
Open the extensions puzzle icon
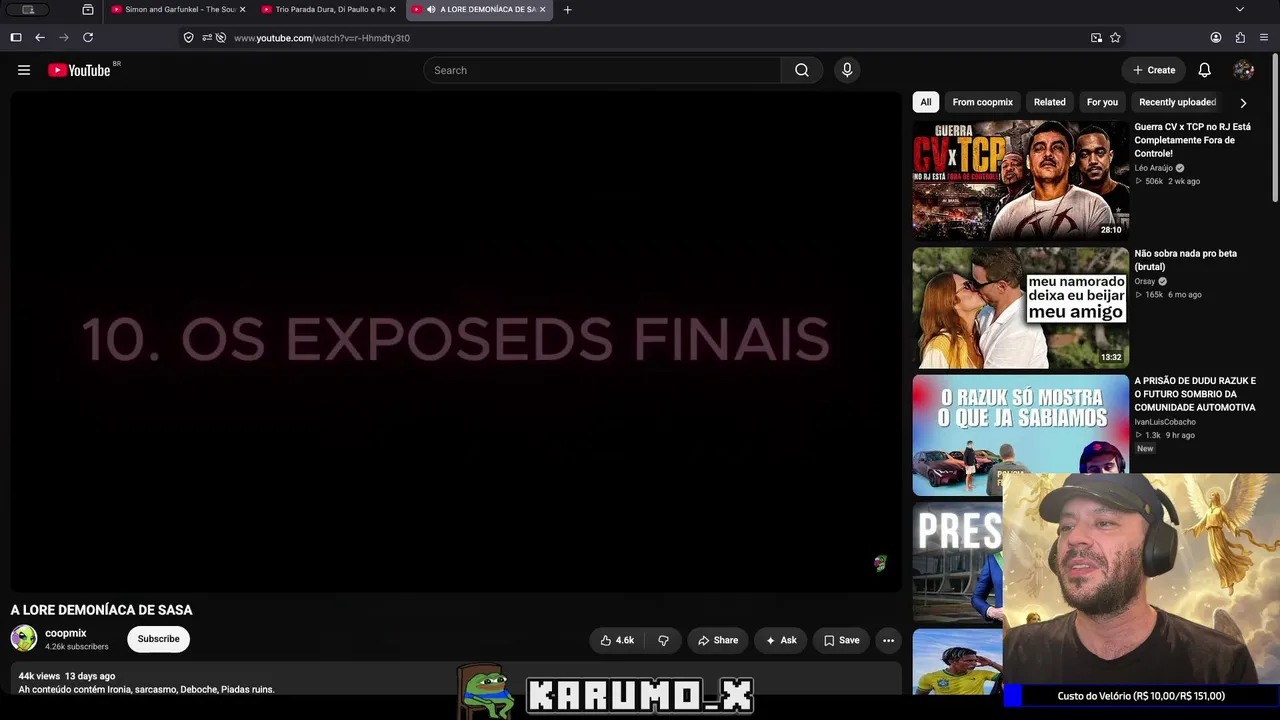tap(1240, 37)
